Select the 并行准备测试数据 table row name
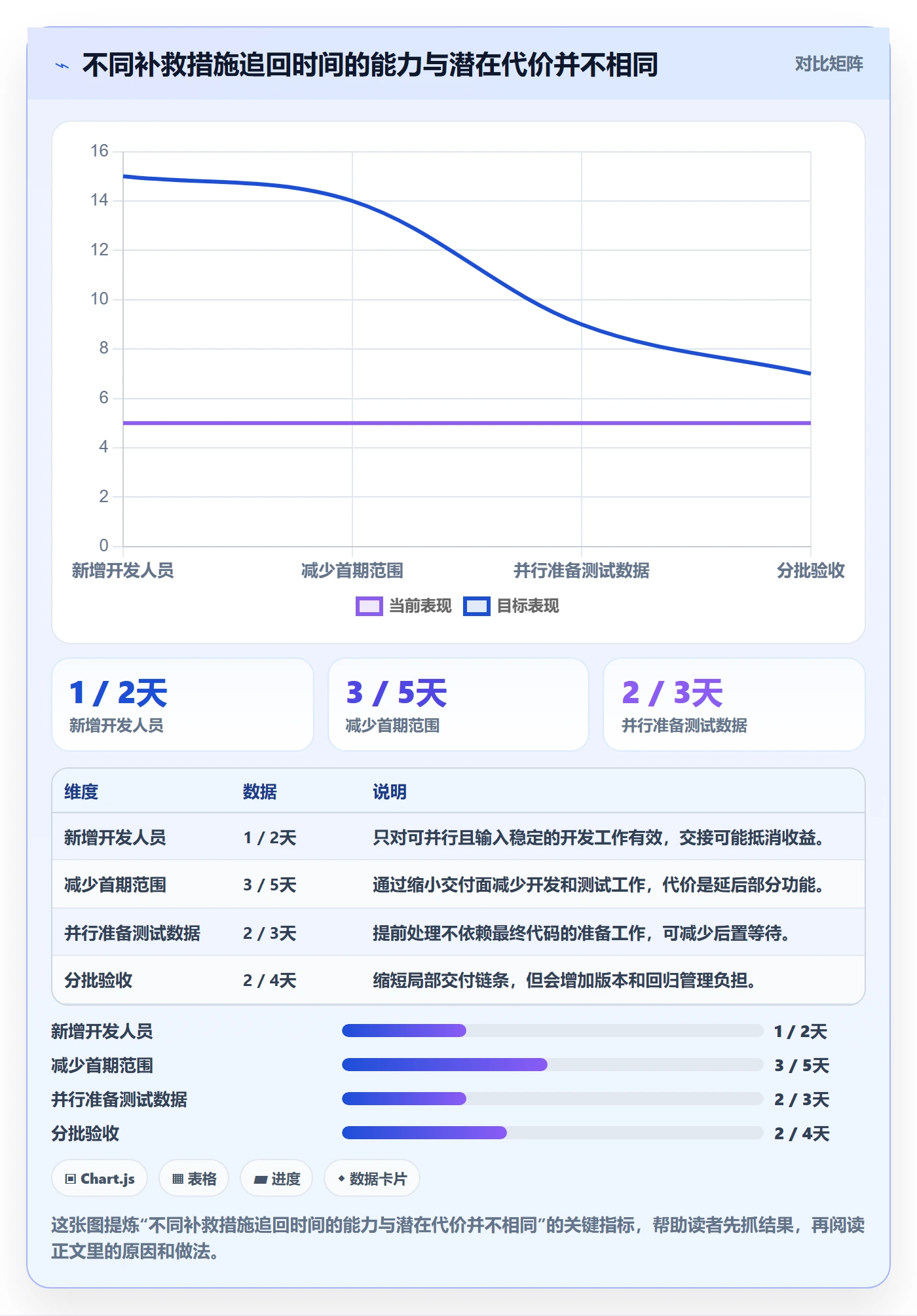Viewport: 917px width, 1316px height. point(132,933)
